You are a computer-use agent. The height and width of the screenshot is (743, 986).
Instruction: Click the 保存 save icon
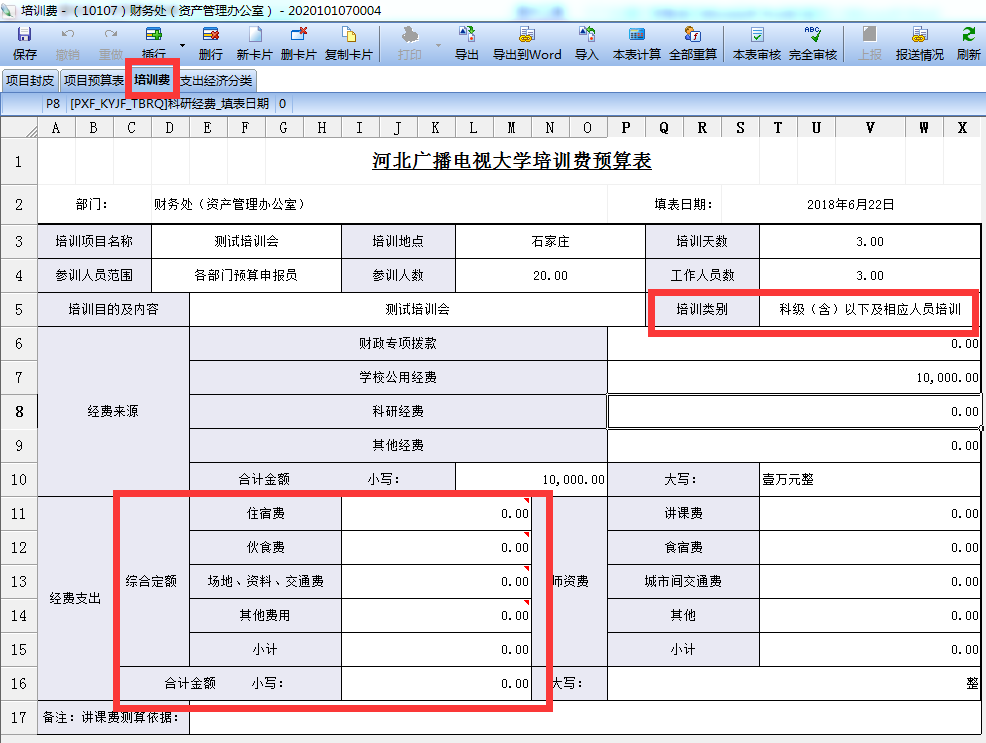25,43
